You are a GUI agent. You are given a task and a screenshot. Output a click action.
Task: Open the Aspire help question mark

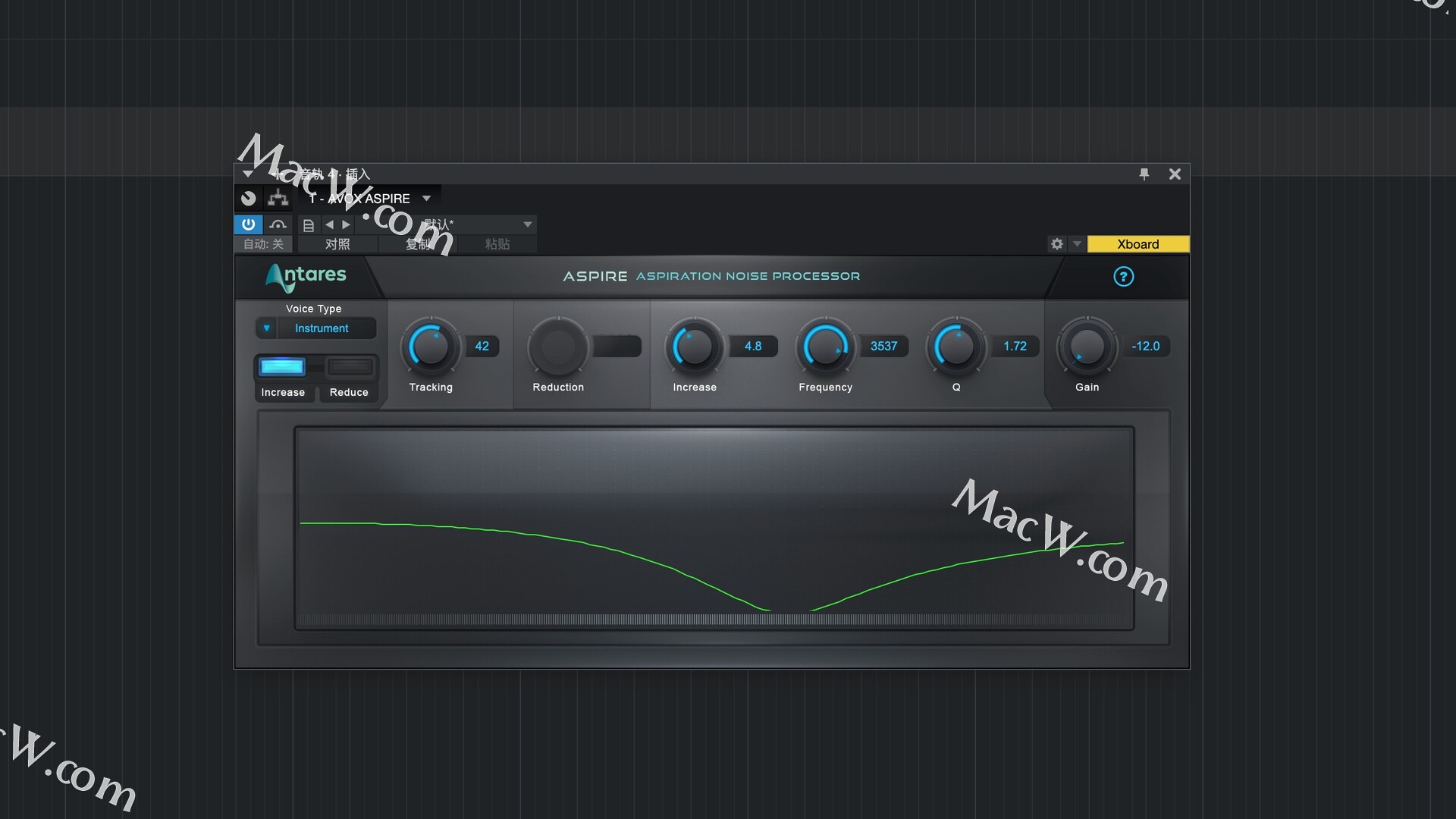pos(1123,277)
